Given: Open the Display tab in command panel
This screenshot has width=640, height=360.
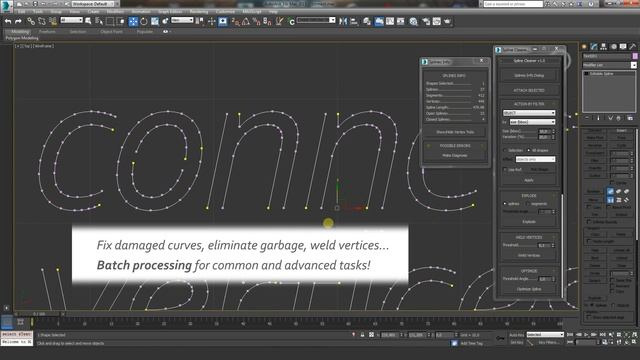Looking at the screenshot, I should click(x=623, y=47).
